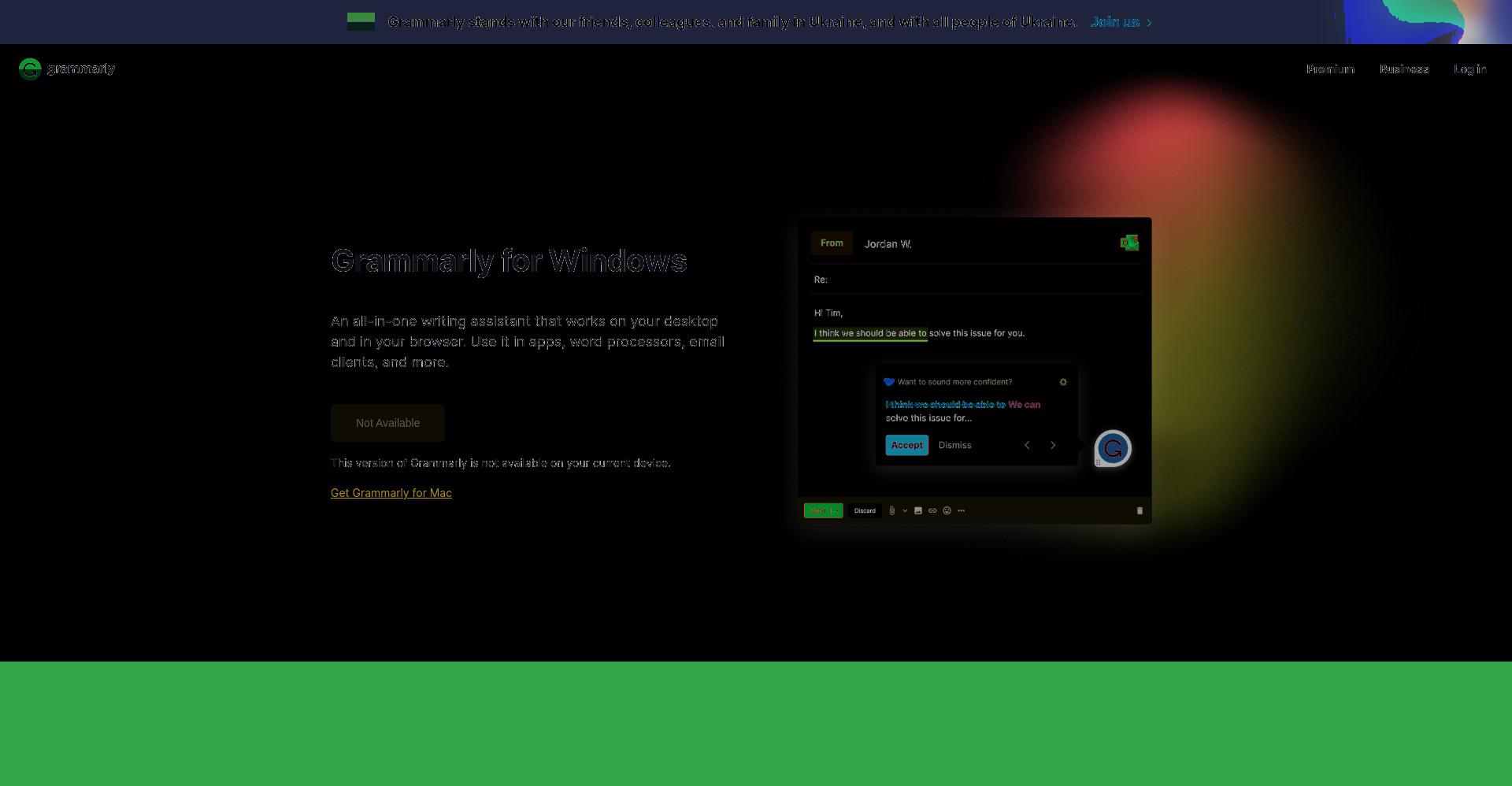Click the text This version of Grammarly is not available
Image resolution: width=1512 pixels, height=786 pixels.
[x=501, y=463]
